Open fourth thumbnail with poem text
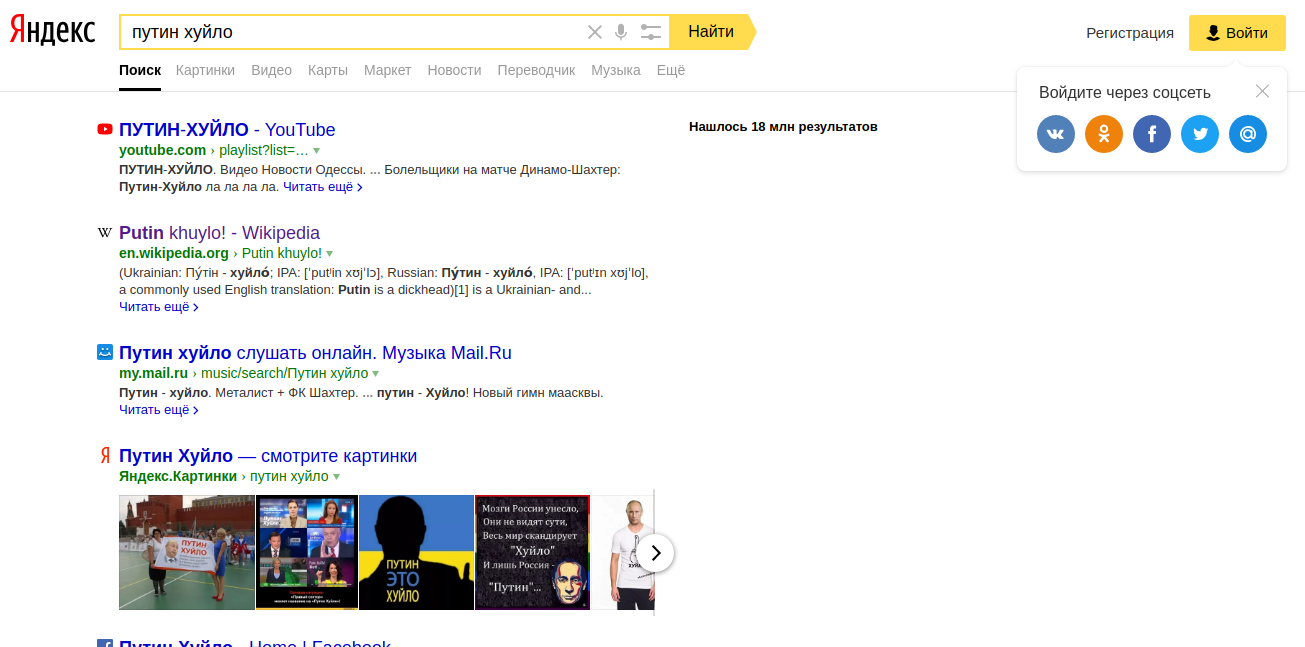 [x=533, y=552]
